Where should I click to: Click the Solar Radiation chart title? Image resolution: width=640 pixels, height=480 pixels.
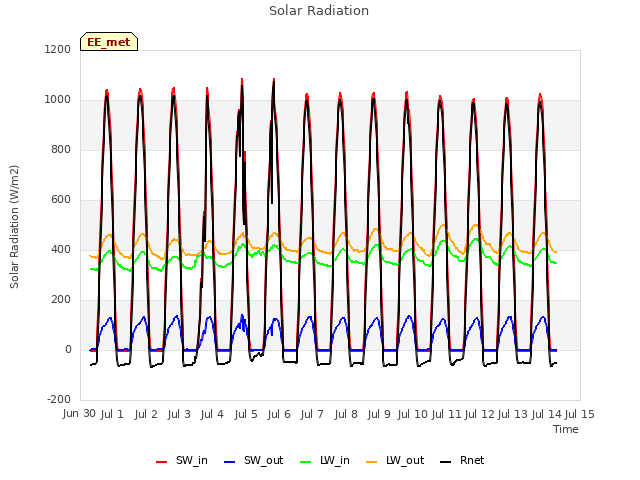pyautogui.click(x=319, y=11)
